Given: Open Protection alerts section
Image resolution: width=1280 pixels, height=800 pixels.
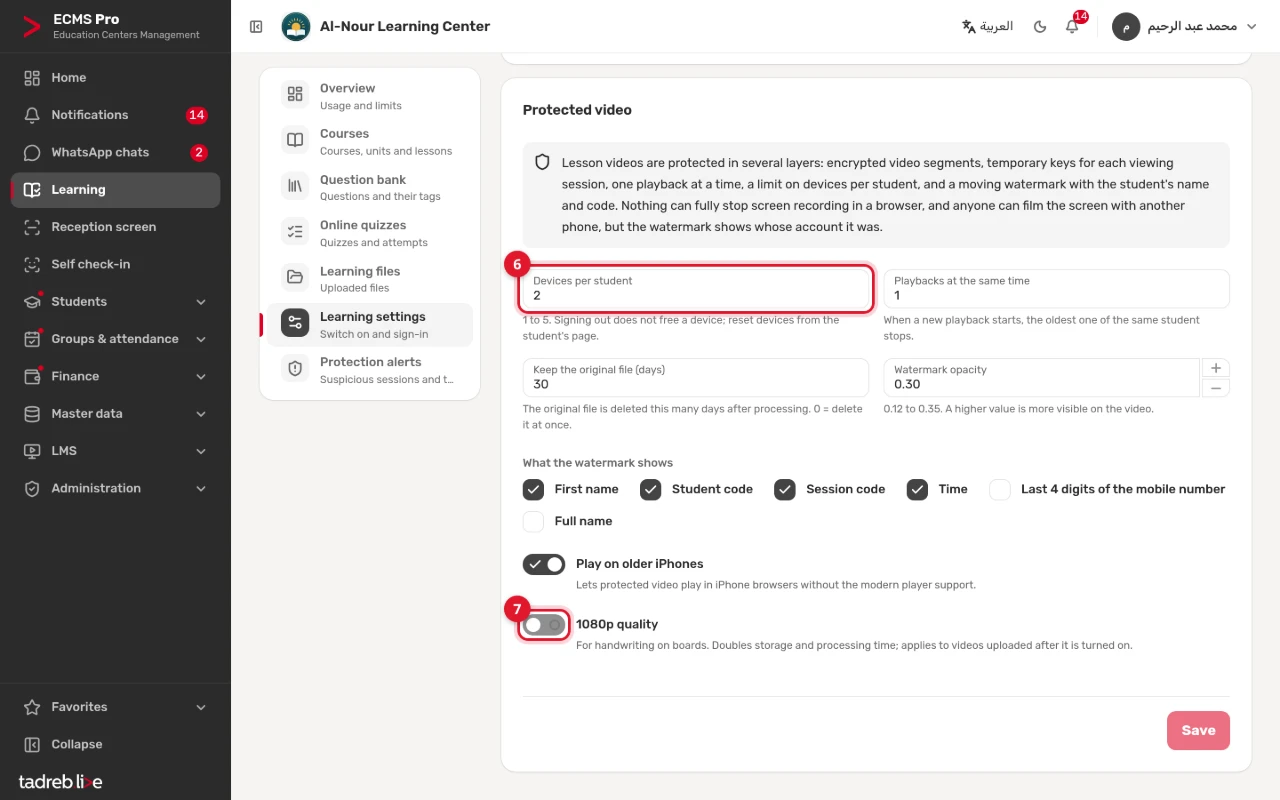Looking at the screenshot, I should coord(370,370).
